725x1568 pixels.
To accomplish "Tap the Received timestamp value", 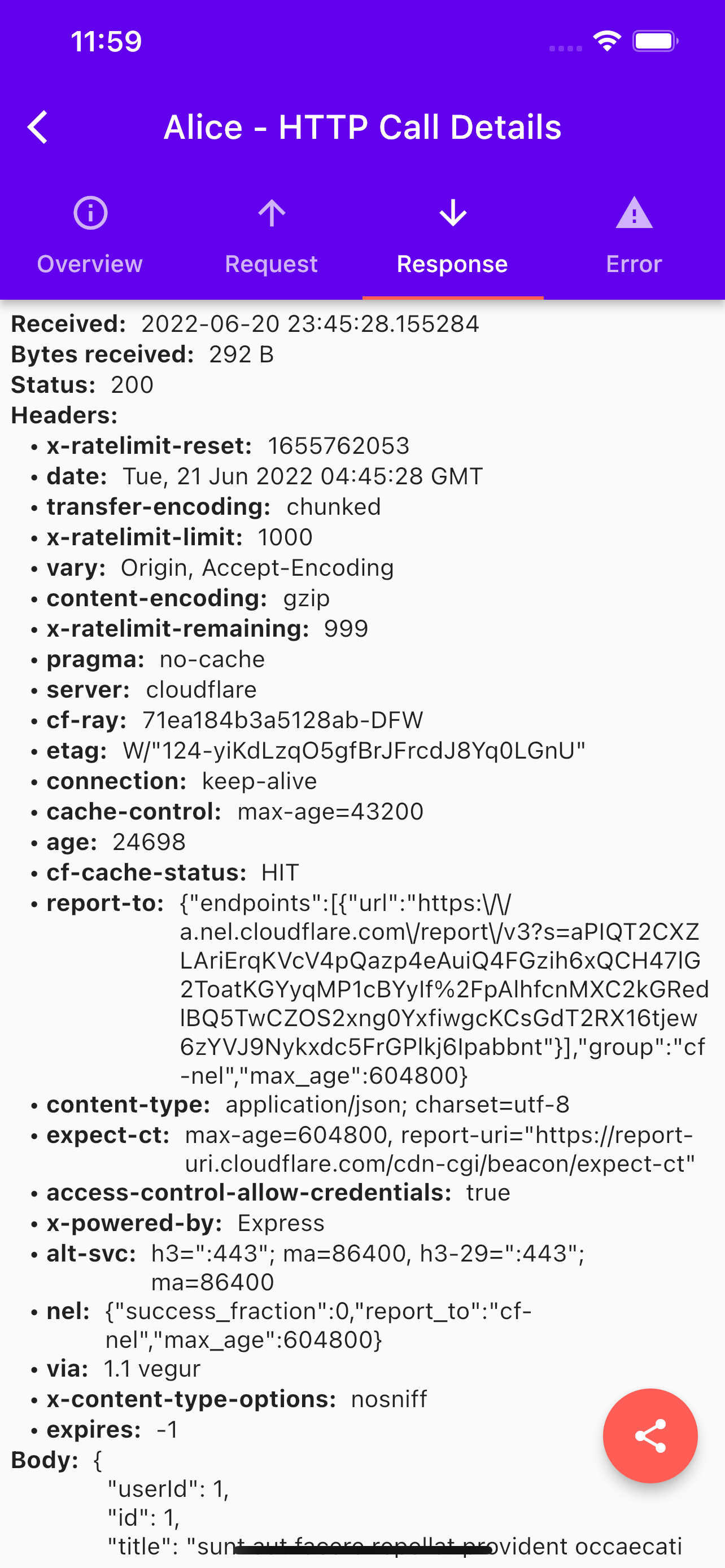I will [311, 324].
